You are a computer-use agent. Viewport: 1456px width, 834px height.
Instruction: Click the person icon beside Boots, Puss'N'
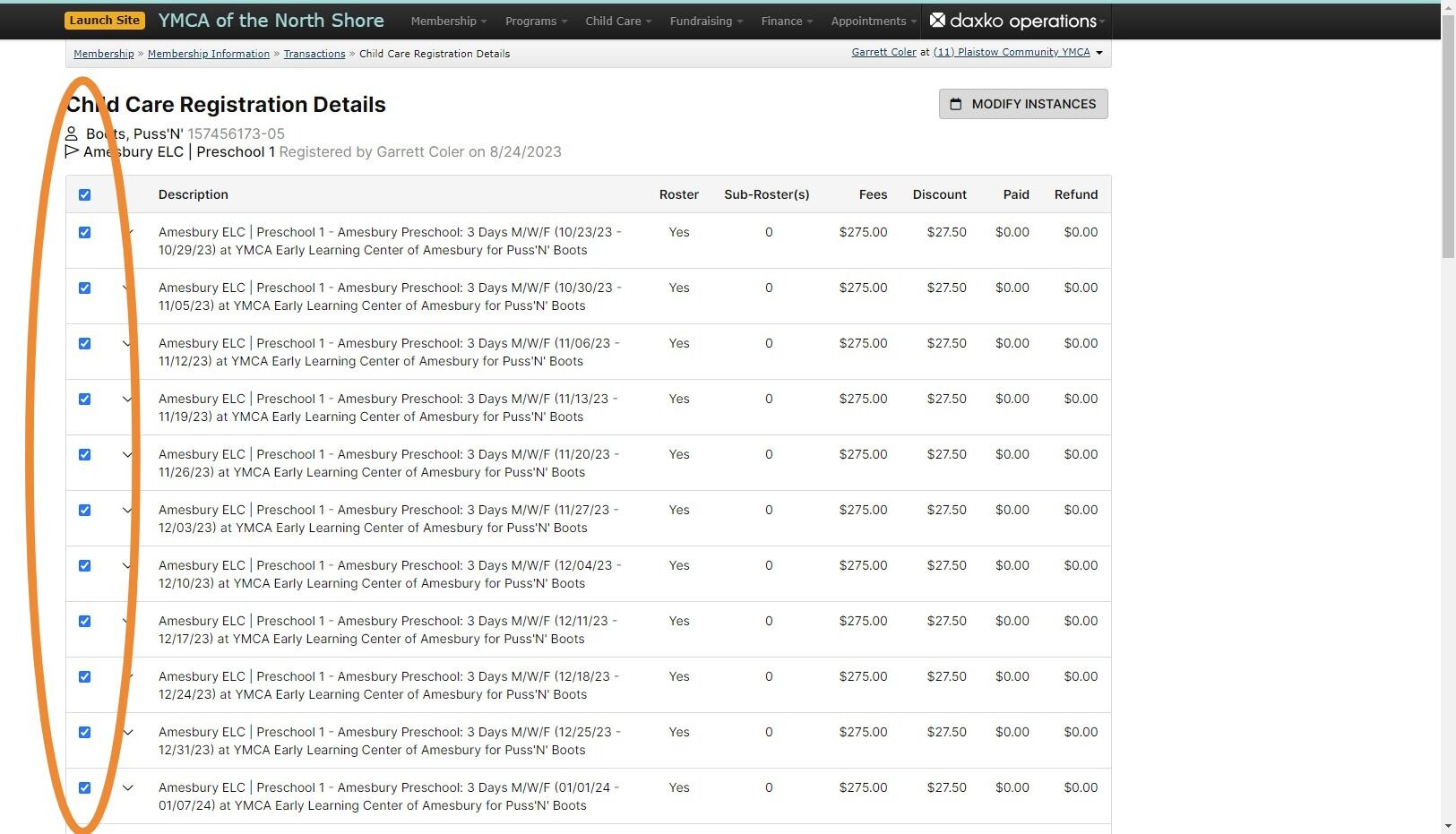pos(73,133)
